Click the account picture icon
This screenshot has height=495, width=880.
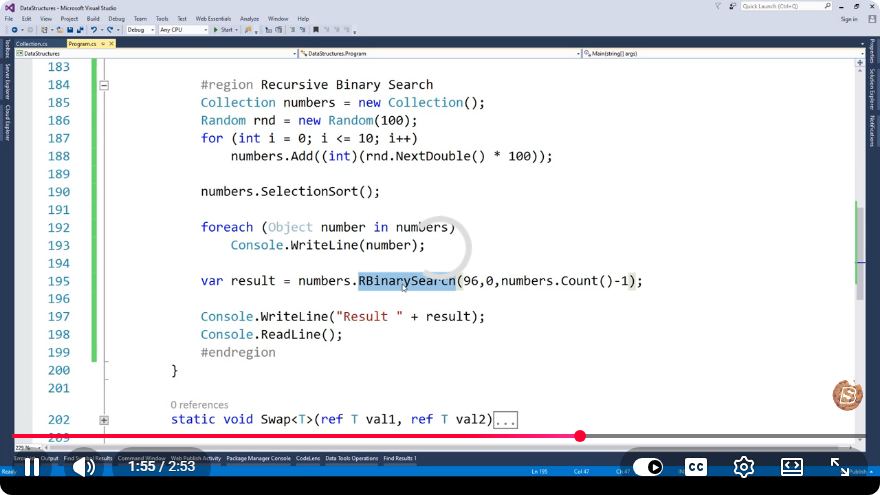pyautogui.click(x=872, y=19)
